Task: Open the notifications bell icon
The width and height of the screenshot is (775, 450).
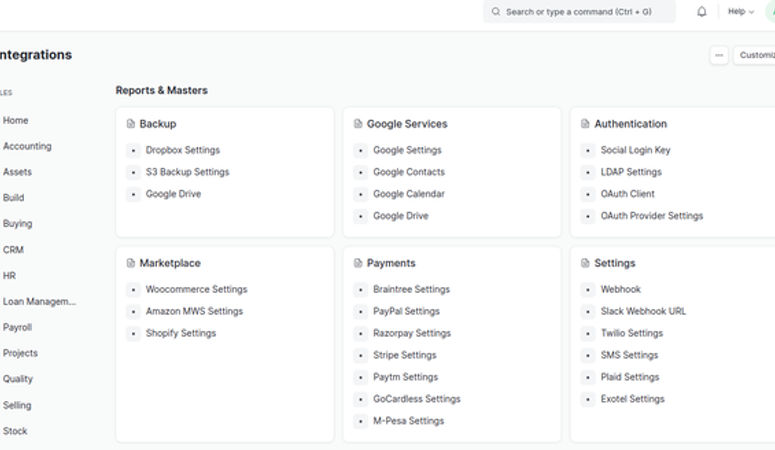Action: coord(702,12)
